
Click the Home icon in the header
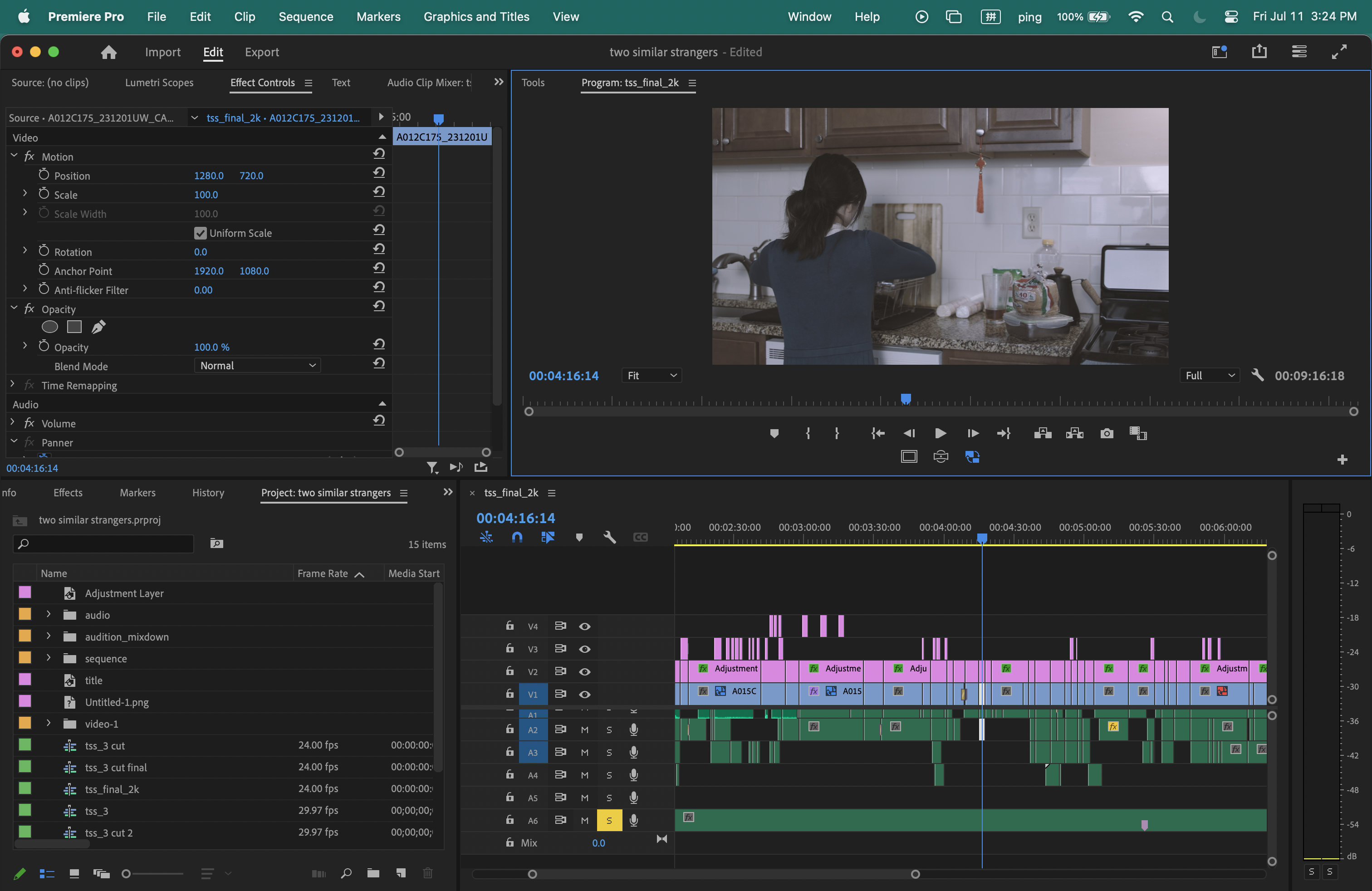pos(108,53)
